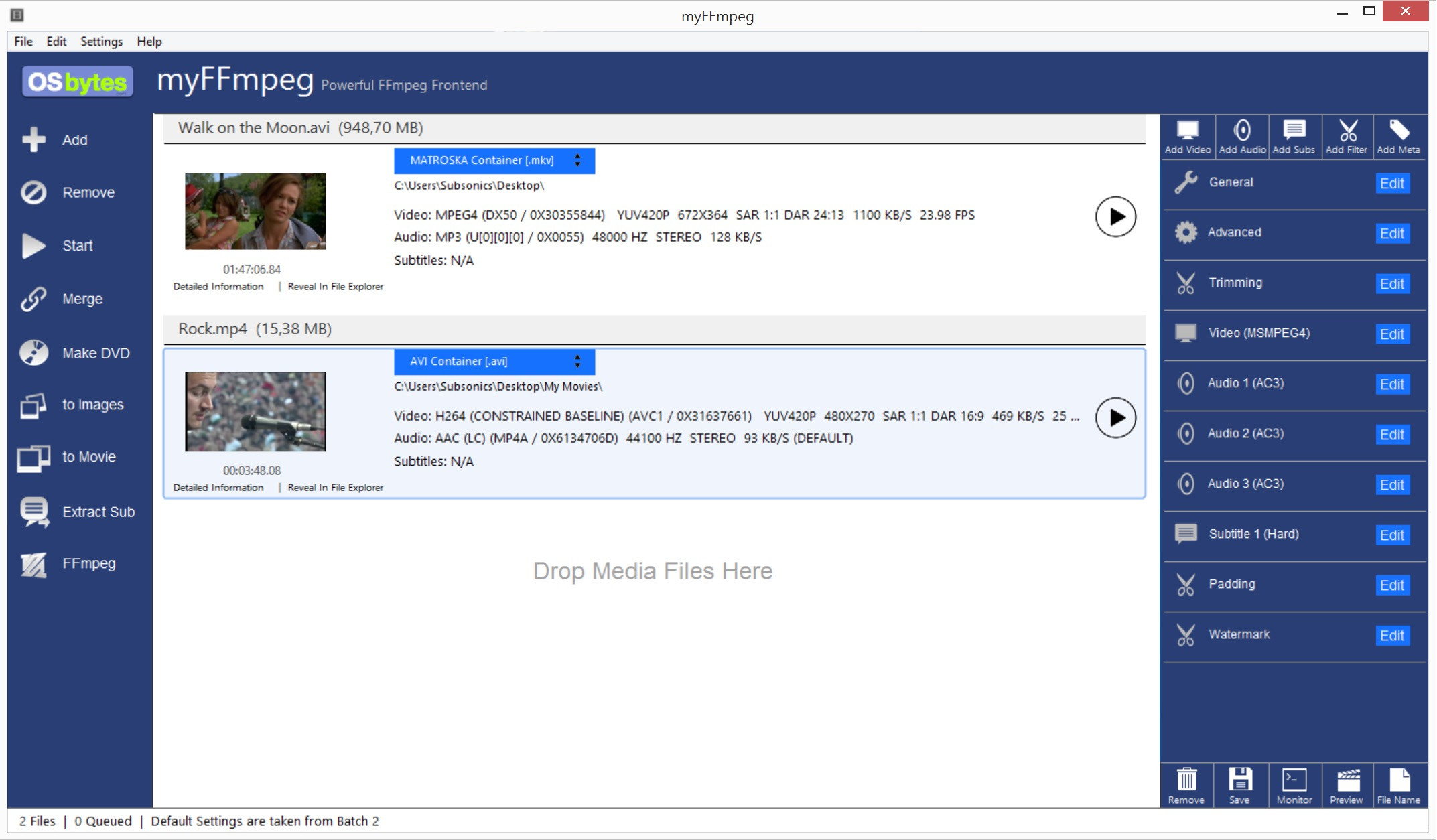Click the Trimming scissors icon
This screenshot has height=840, width=1437.
[1186, 283]
